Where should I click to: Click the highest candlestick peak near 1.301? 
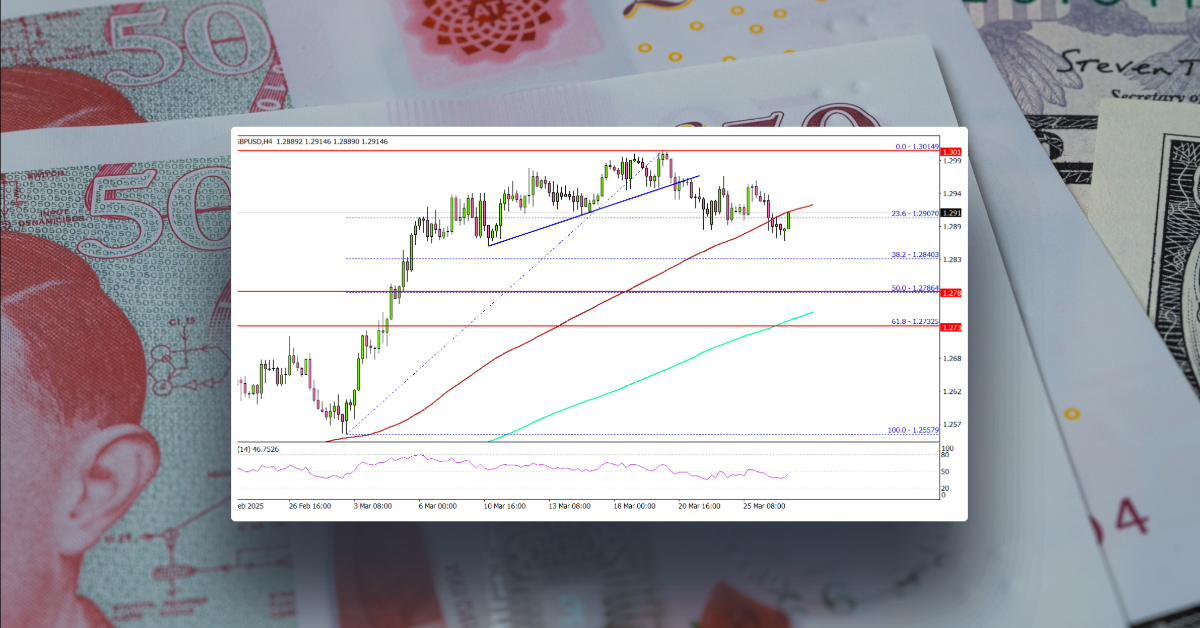(x=665, y=153)
